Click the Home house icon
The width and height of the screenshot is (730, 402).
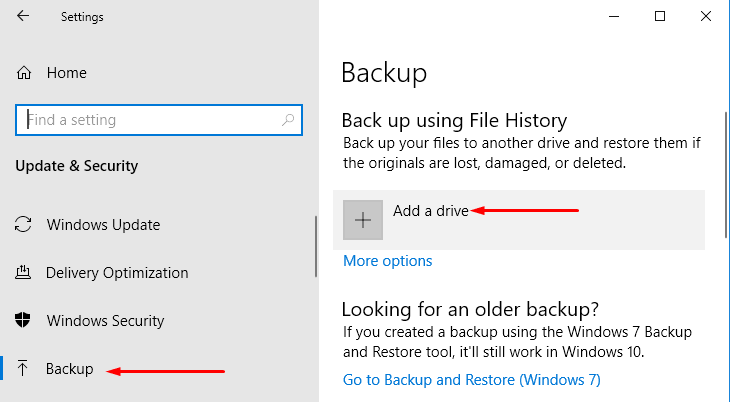pos(24,73)
